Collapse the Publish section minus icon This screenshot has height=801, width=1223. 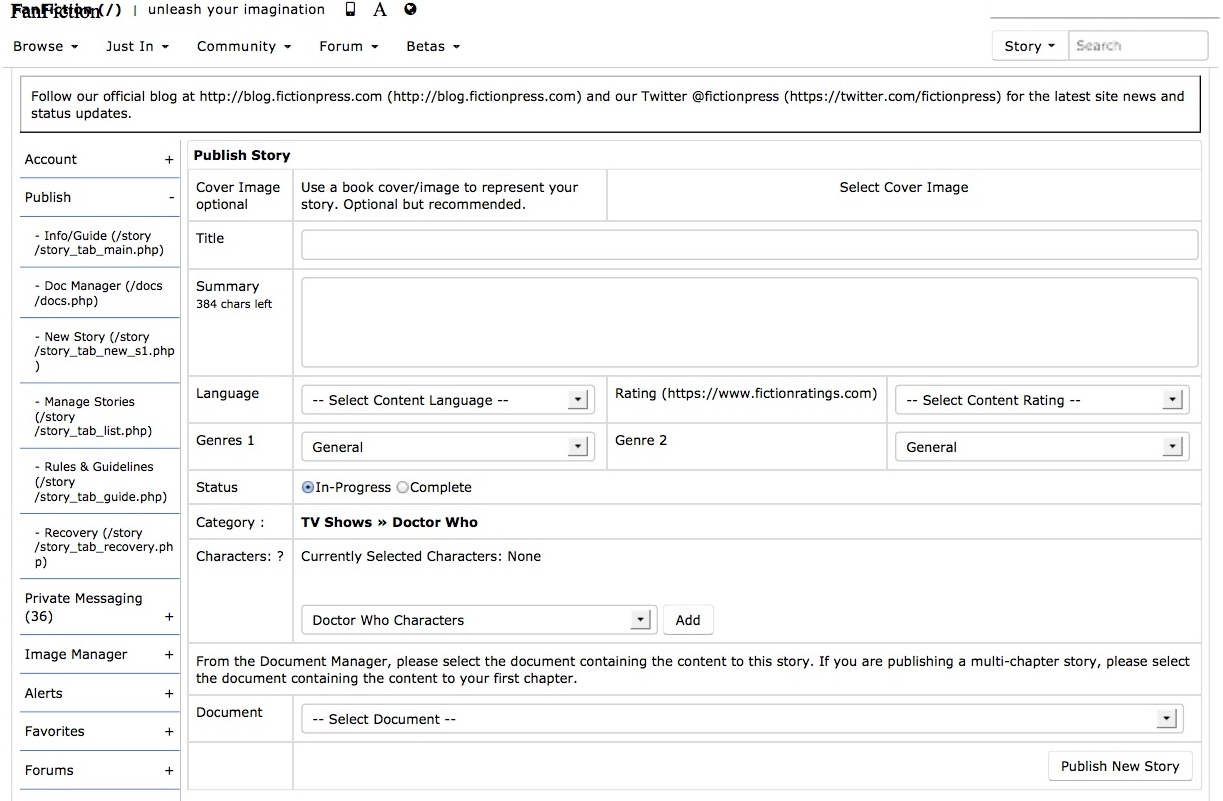click(171, 198)
